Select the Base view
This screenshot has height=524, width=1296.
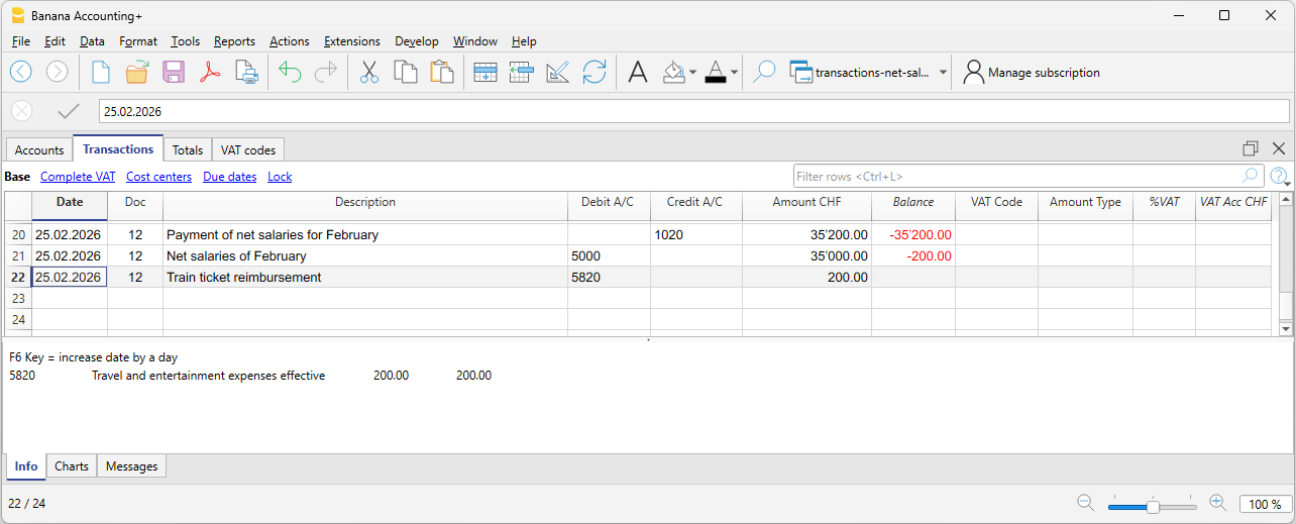tap(17, 177)
